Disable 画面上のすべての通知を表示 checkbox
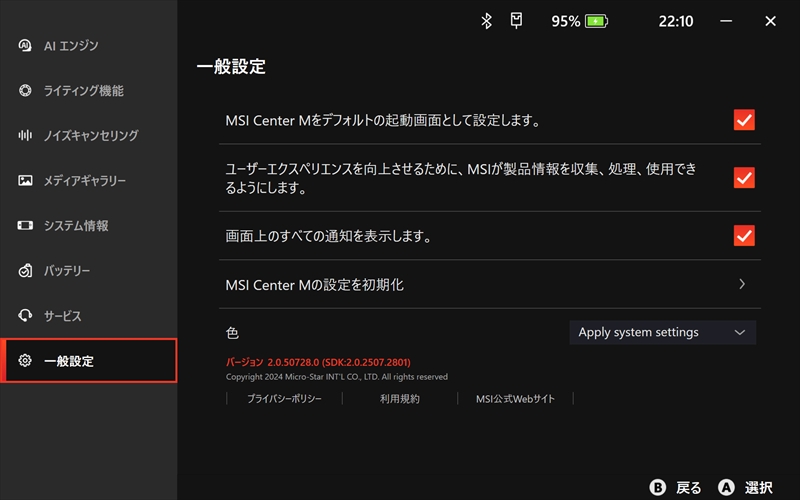This screenshot has height=500, width=800. point(744,235)
